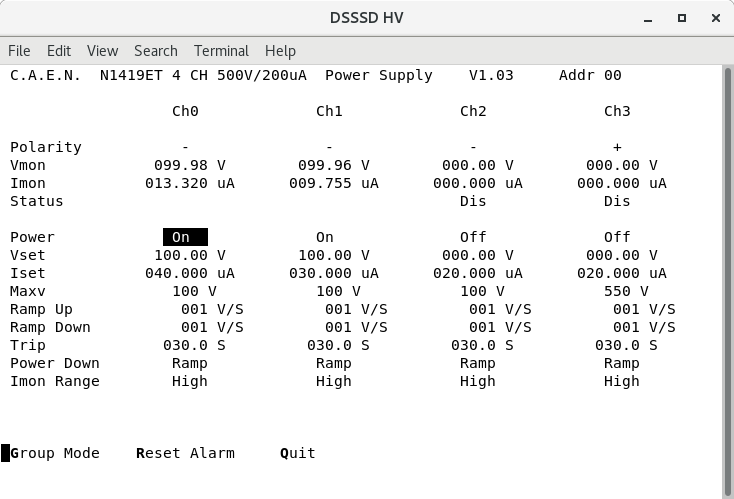The height and width of the screenshot is (499, 734).
Task: Click the V1.03 version text
Action: click(x=491, y=75)
